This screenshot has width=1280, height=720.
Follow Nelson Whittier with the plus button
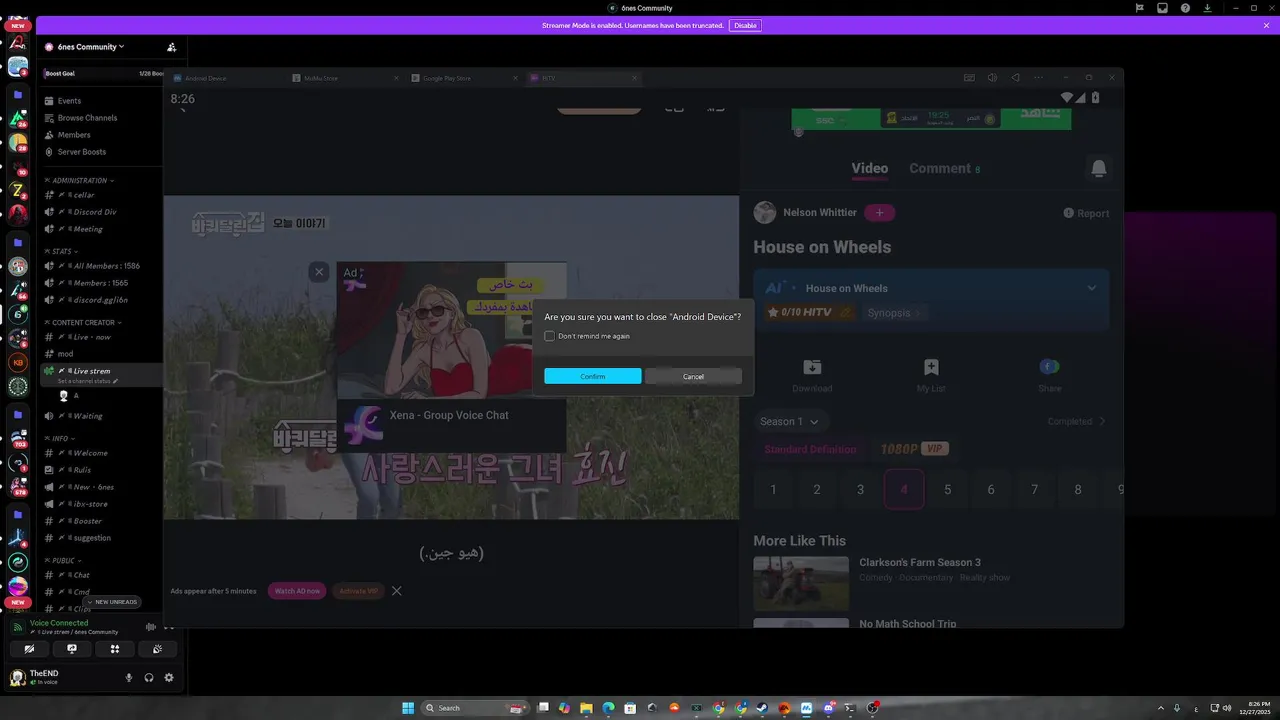(879, 213)
